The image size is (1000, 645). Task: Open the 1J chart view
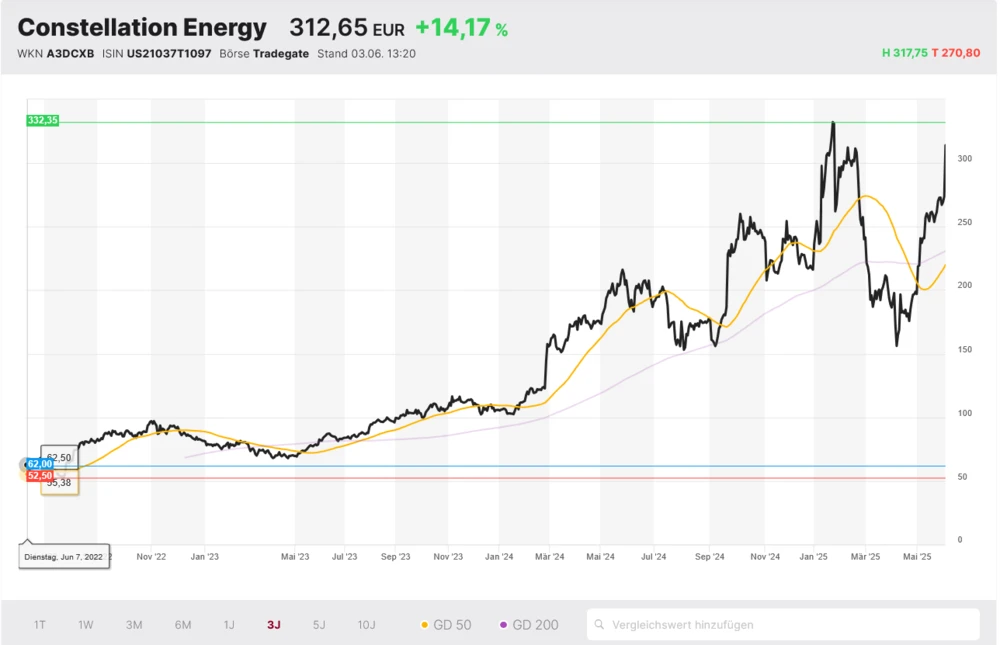point(229,624)
